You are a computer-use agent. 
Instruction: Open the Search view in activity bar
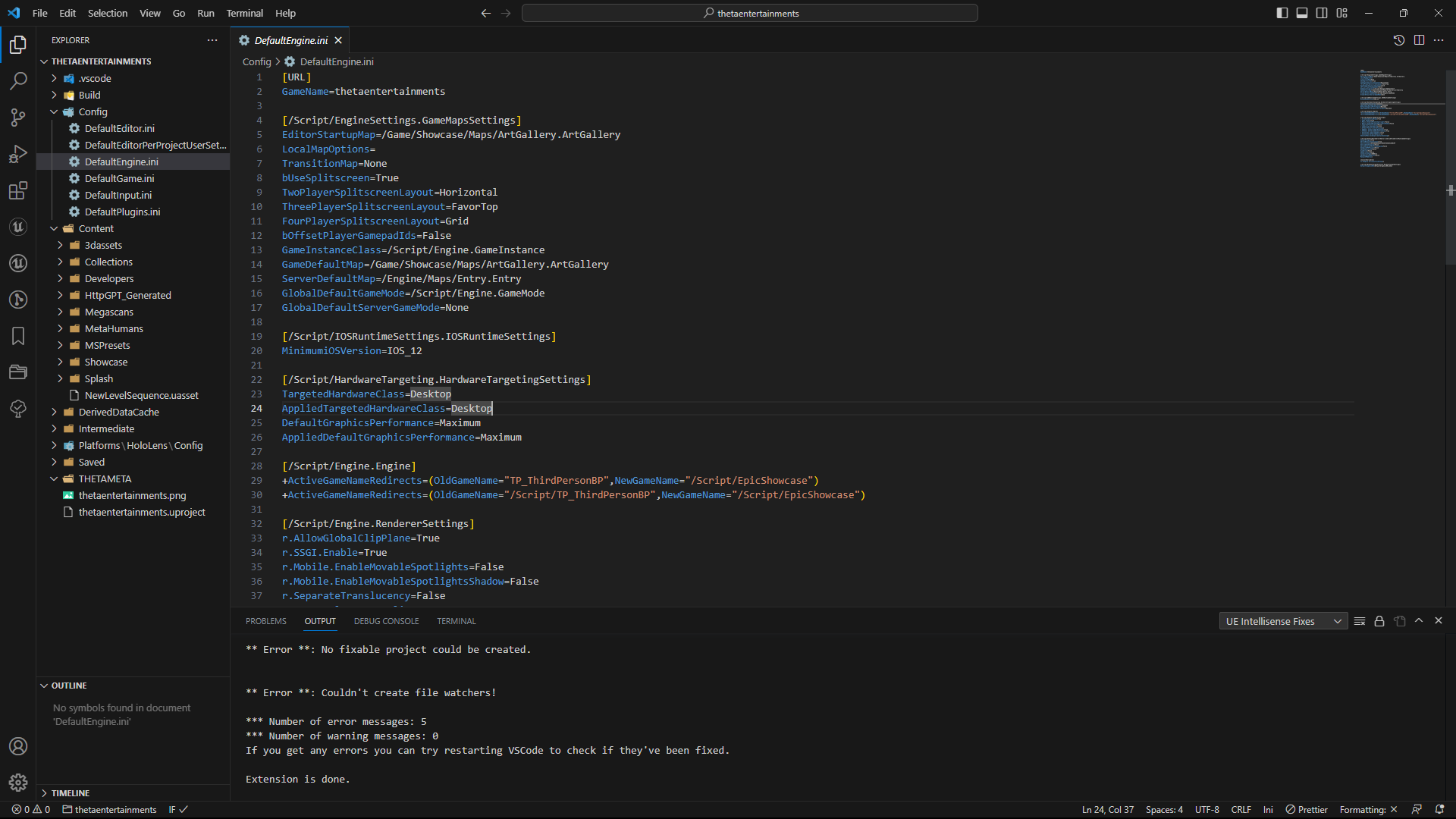[18, 80]
